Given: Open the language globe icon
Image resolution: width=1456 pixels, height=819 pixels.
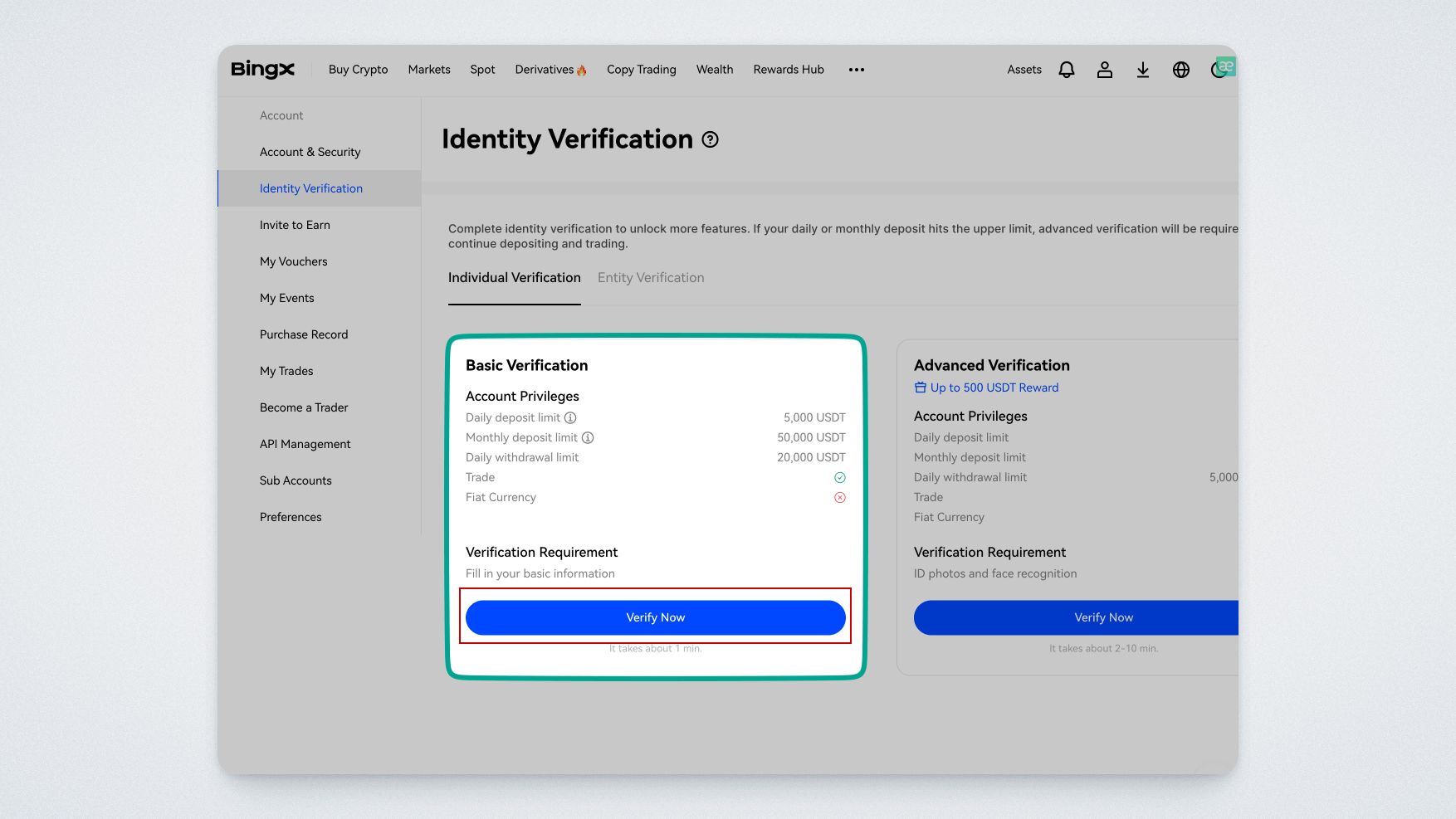Looking at the screenshot, I should (x=1181, y=70).
